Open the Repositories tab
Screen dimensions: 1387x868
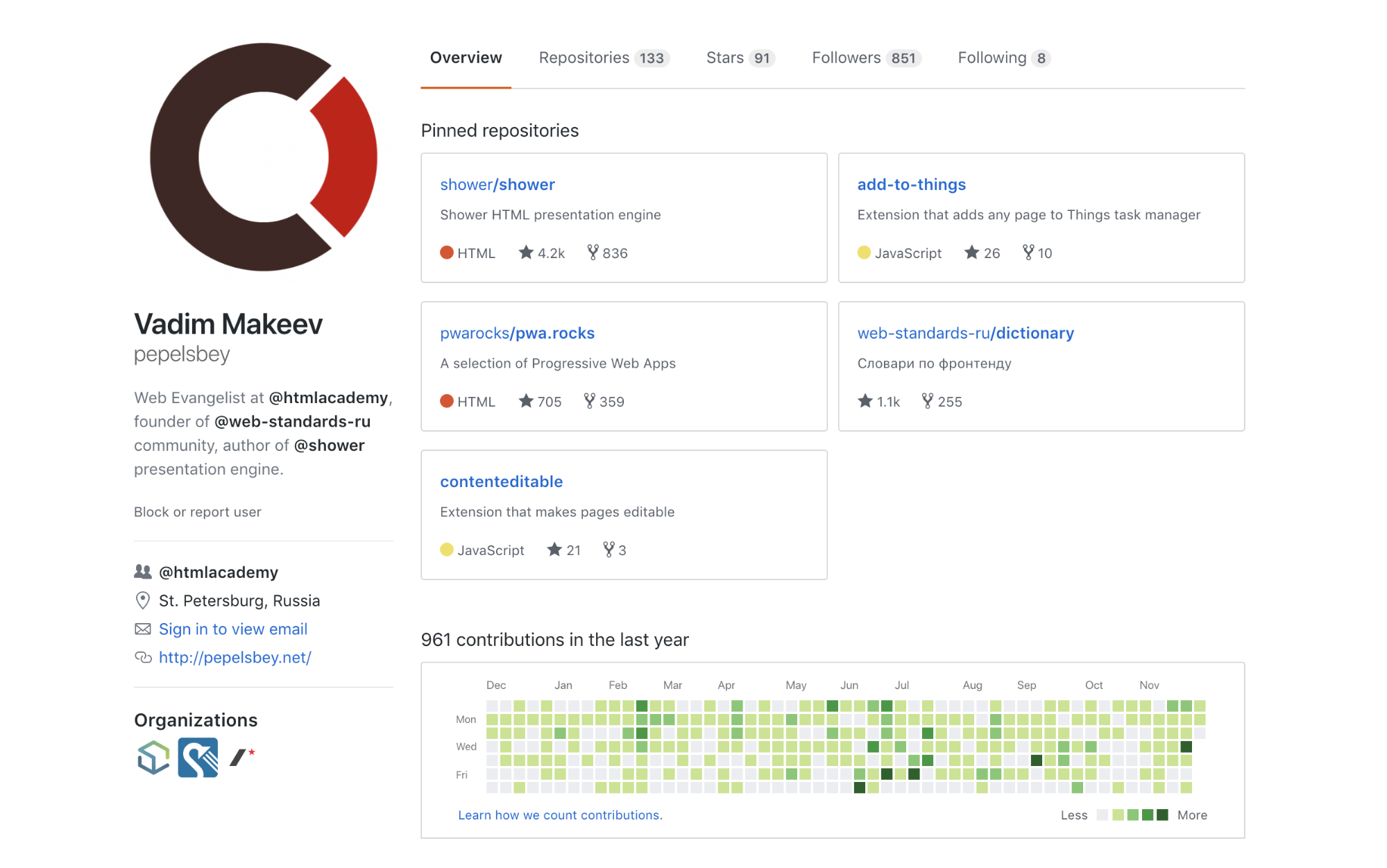604,58
